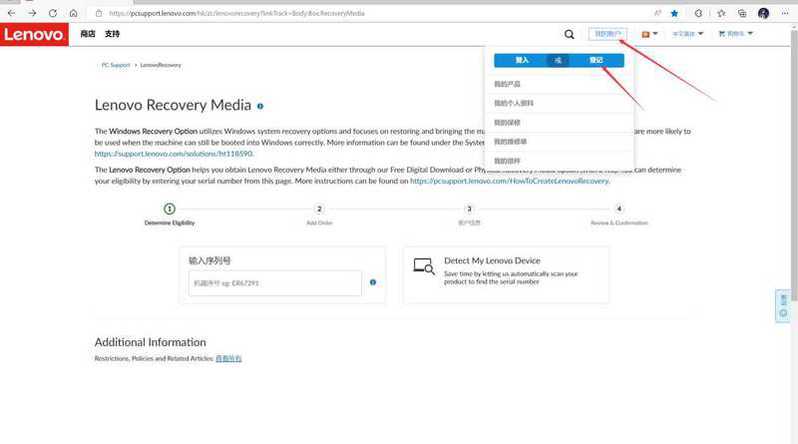Viewport: 798px width, 444px height.
Task: Open the browser profile avatar
Action: pos(763,13)
